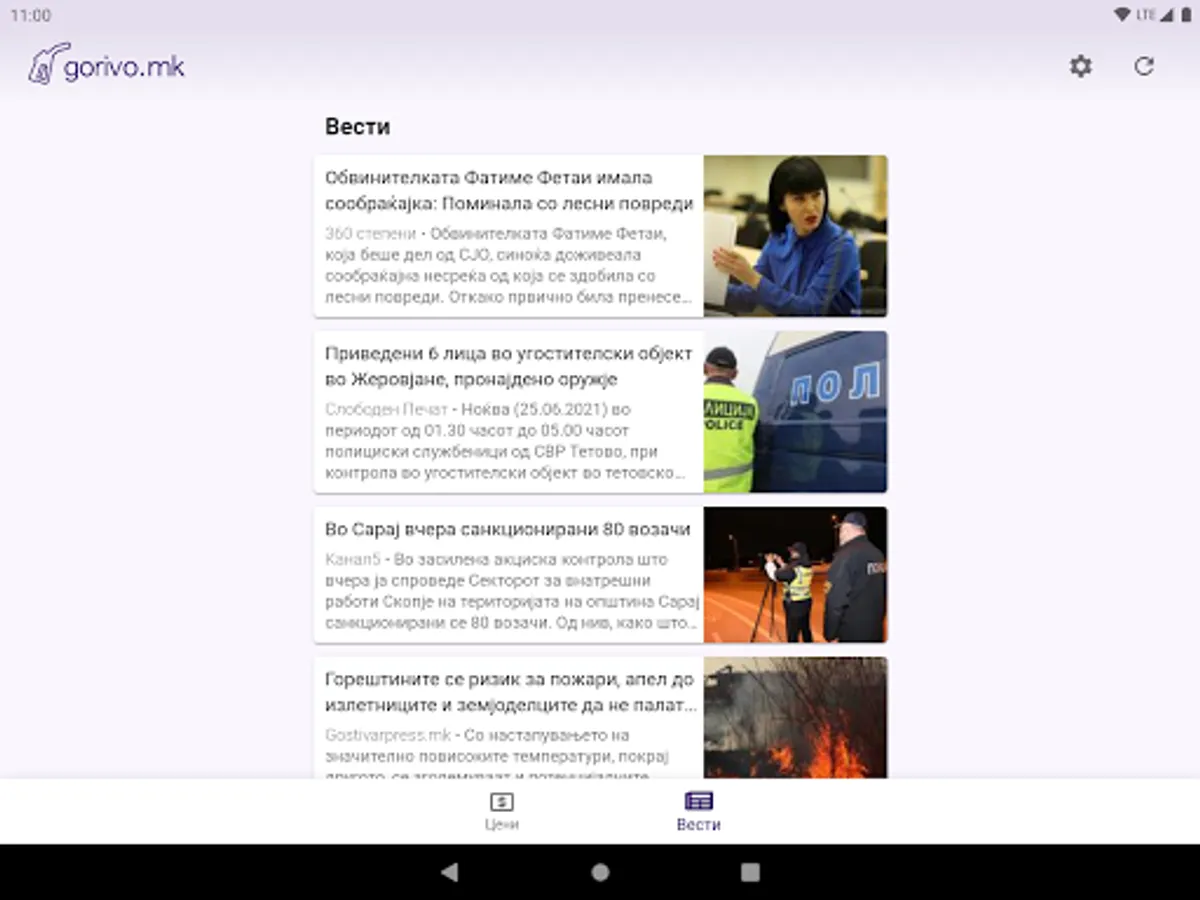The height and width of the screenshot is (900, 1200).
Task: Open the Фатиме Фетаи article headline
Action: [x=509, y=190]
